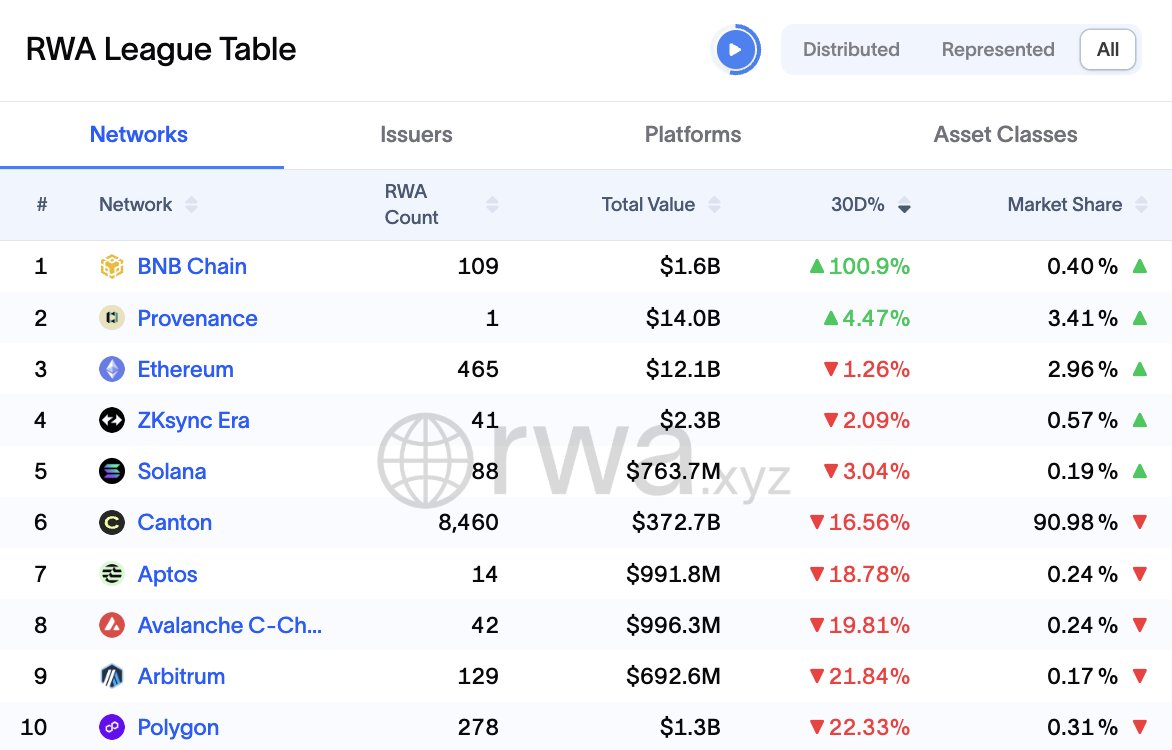Select the Ethereum network icon

[113, 369]
